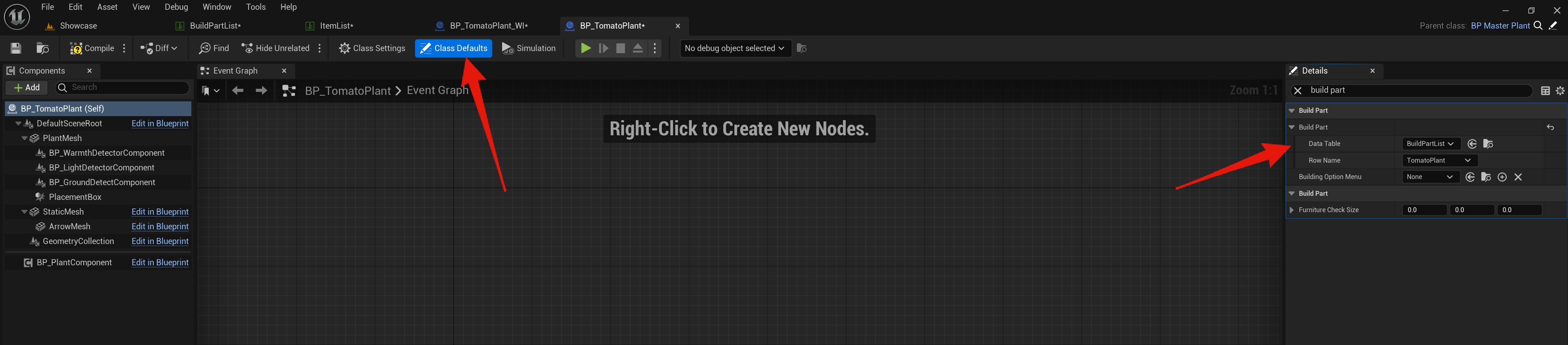Screen dimensions: 1568x345
Task: Open the Diff dropdown
Action: point(159,48)
